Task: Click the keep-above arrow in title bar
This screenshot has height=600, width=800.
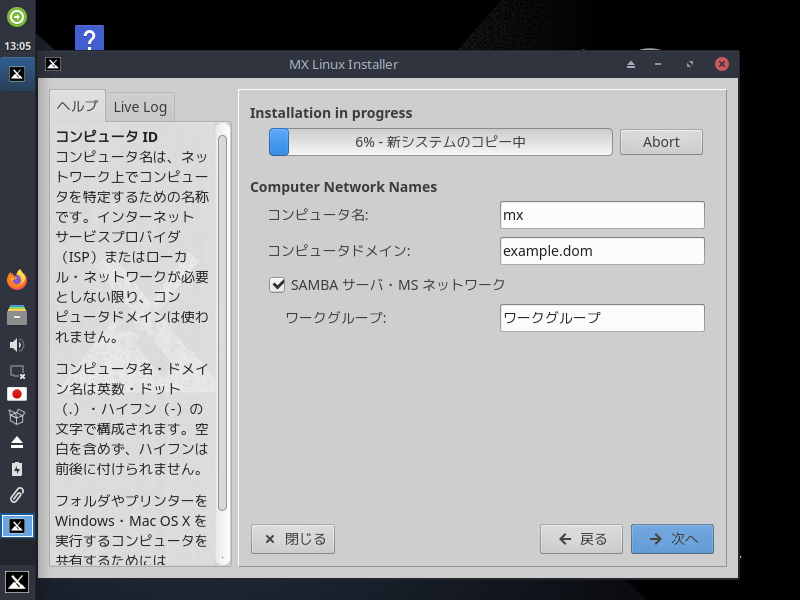Action: tap(631, 64)
